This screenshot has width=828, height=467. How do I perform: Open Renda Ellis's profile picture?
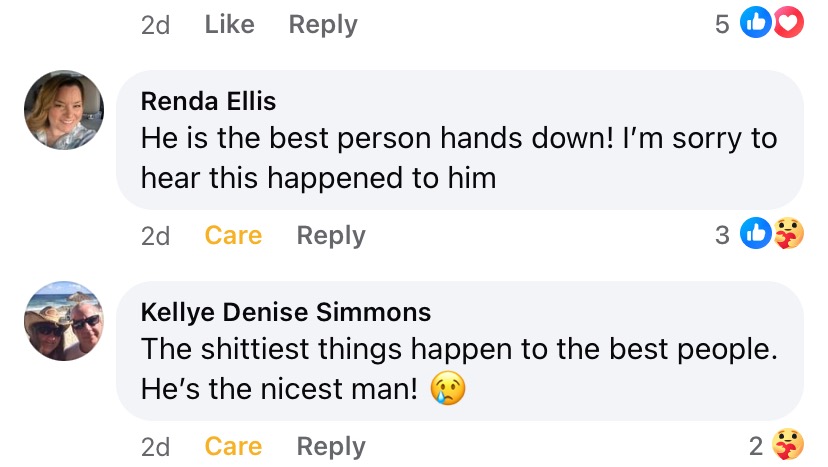[64, 110]
